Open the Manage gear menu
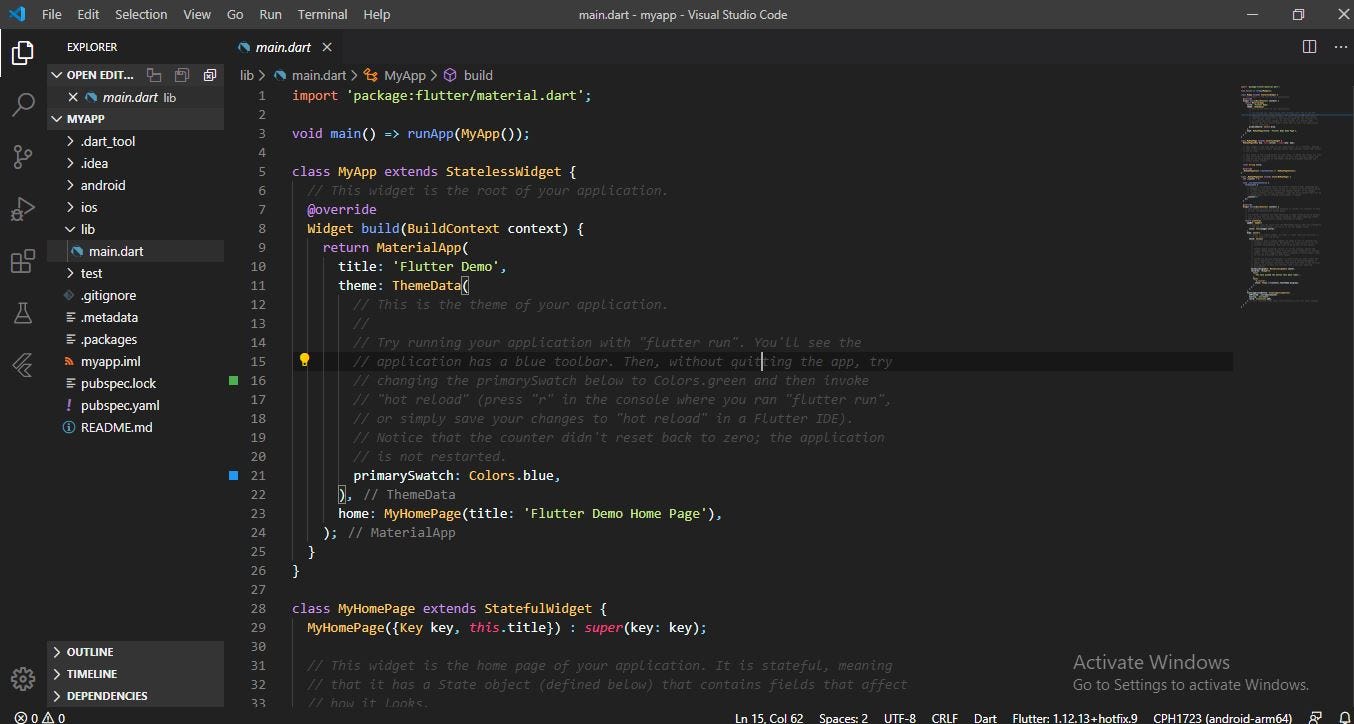Image resolution: width=1354 pixels, height=724 pixels. (22, 679)
